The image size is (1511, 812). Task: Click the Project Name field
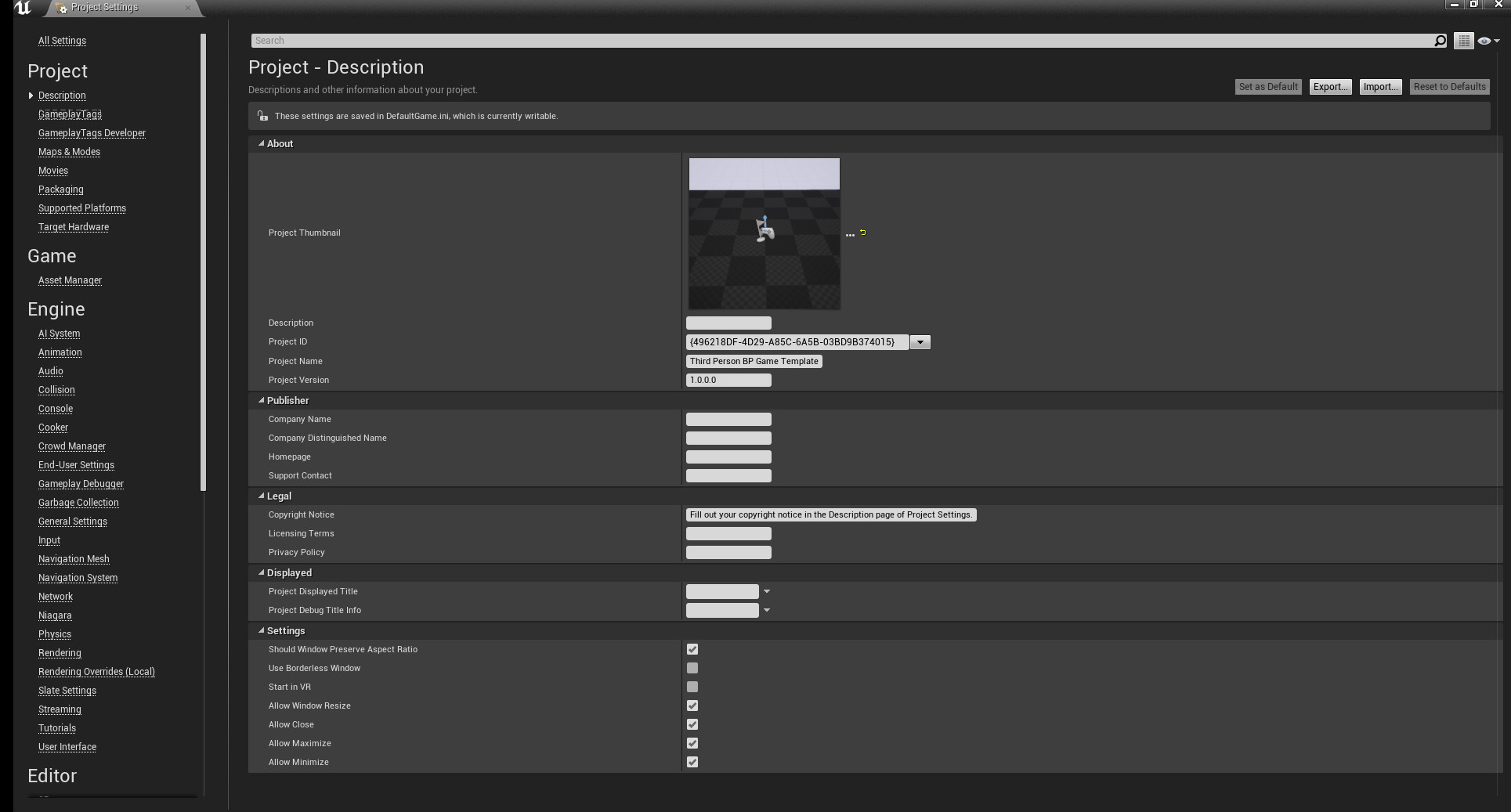tap(754, 361)
